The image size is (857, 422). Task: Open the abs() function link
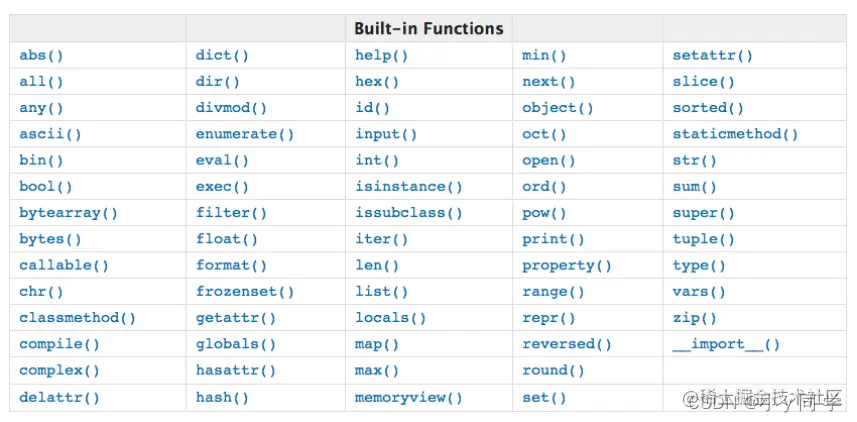(41, 56)
